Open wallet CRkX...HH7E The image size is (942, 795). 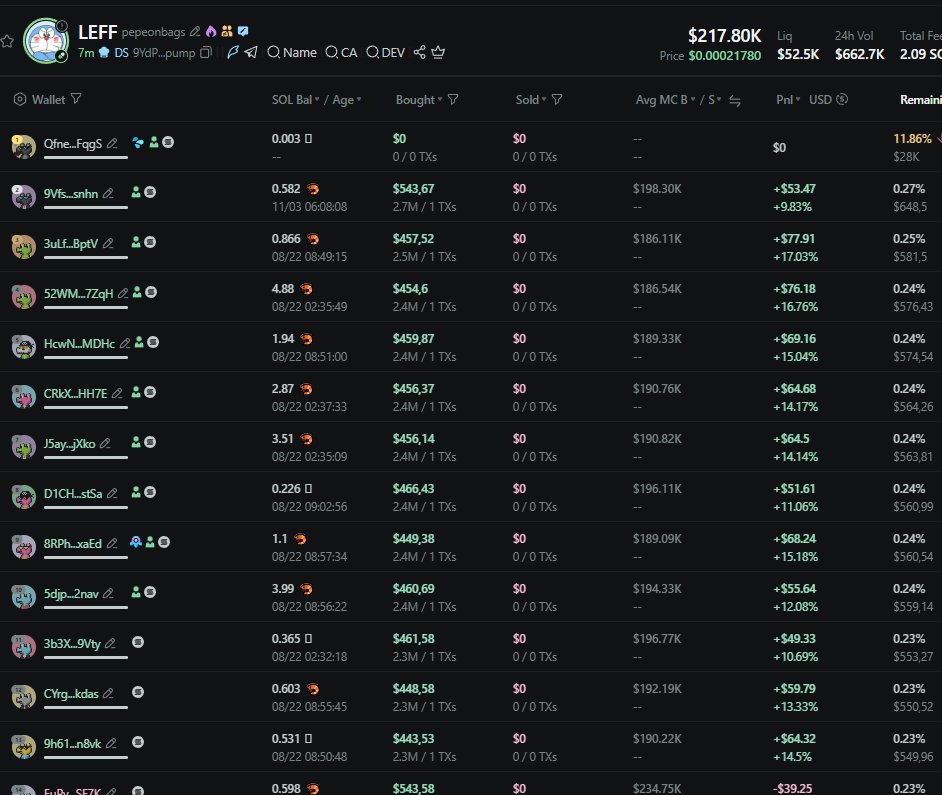tap(75, 394)
